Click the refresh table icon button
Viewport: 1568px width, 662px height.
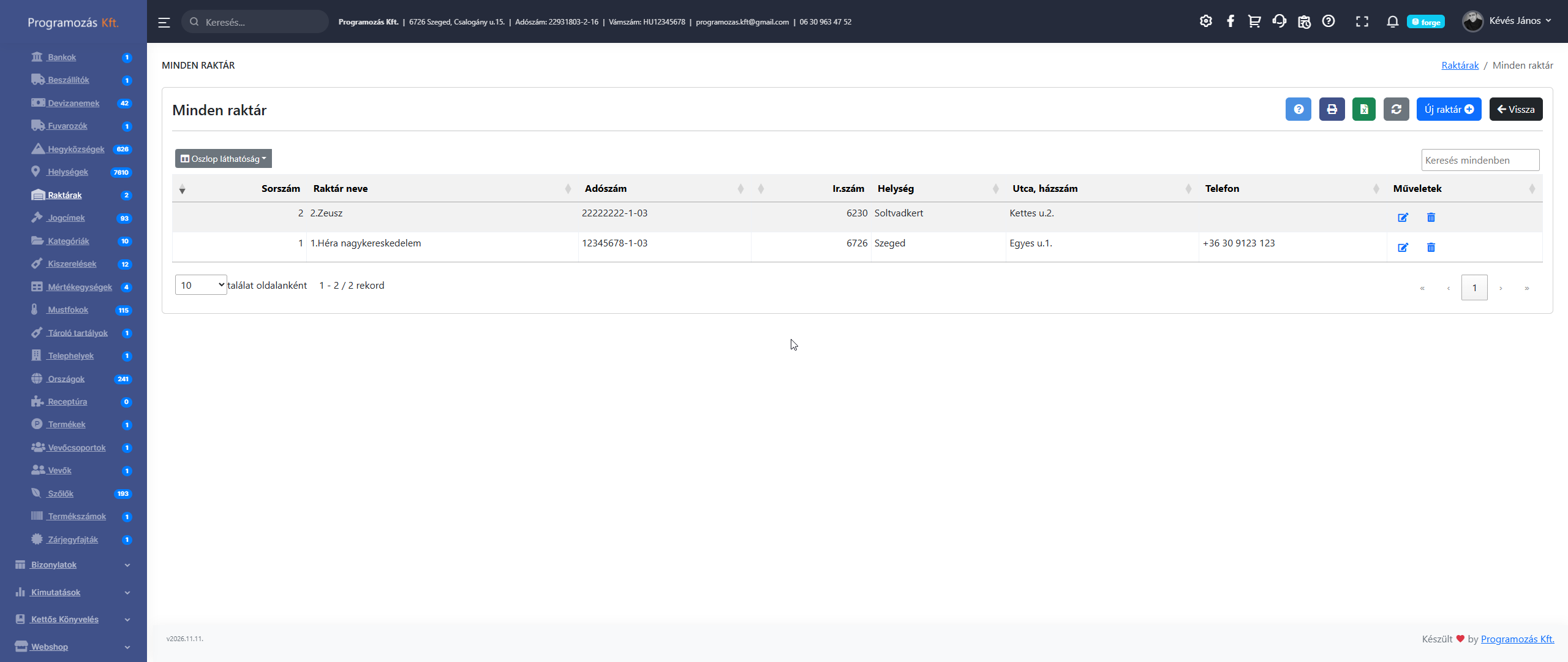[1396, 110]
